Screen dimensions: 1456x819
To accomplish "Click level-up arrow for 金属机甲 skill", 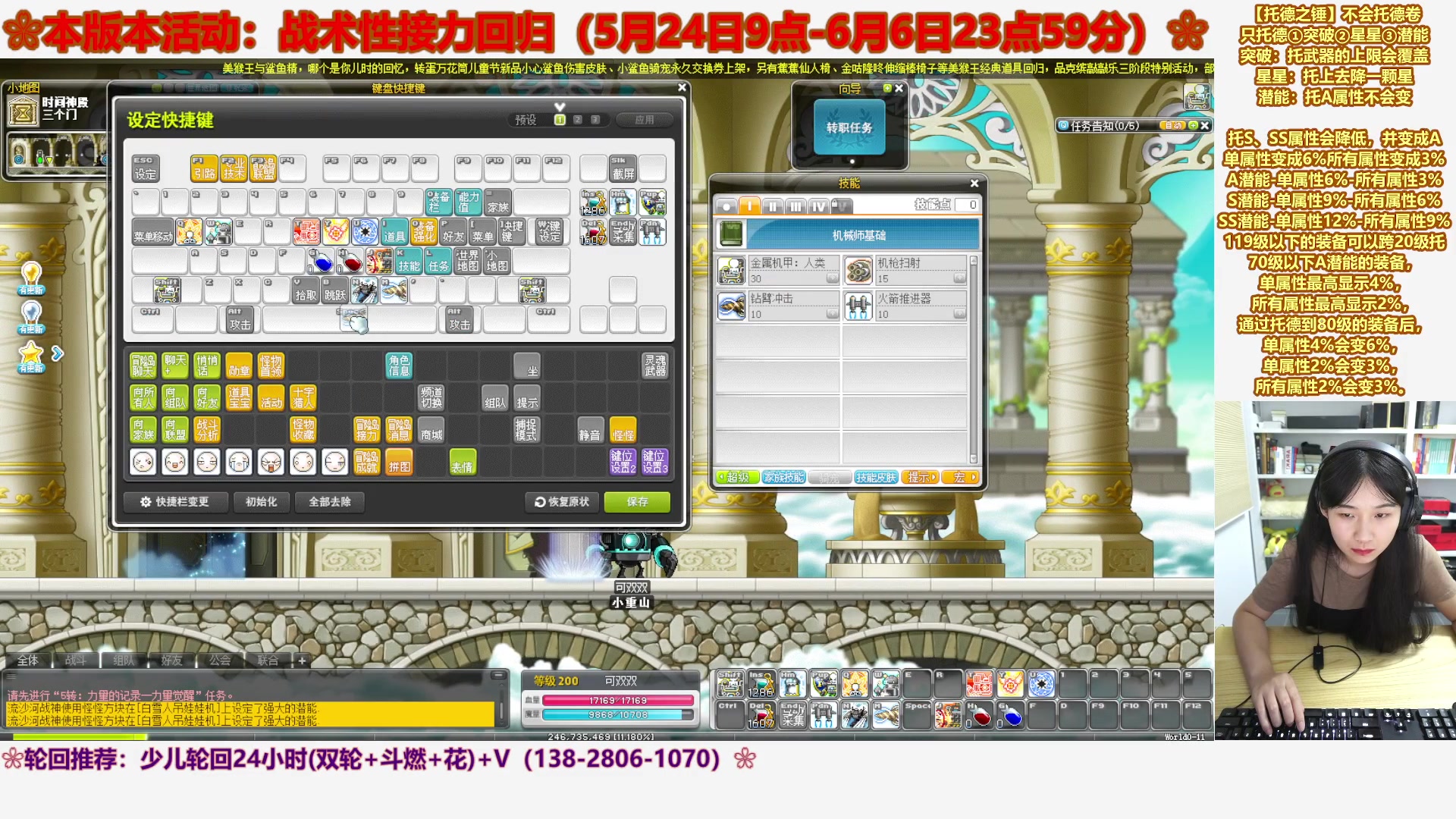I will pyautogui.click(x=832, y=278).
